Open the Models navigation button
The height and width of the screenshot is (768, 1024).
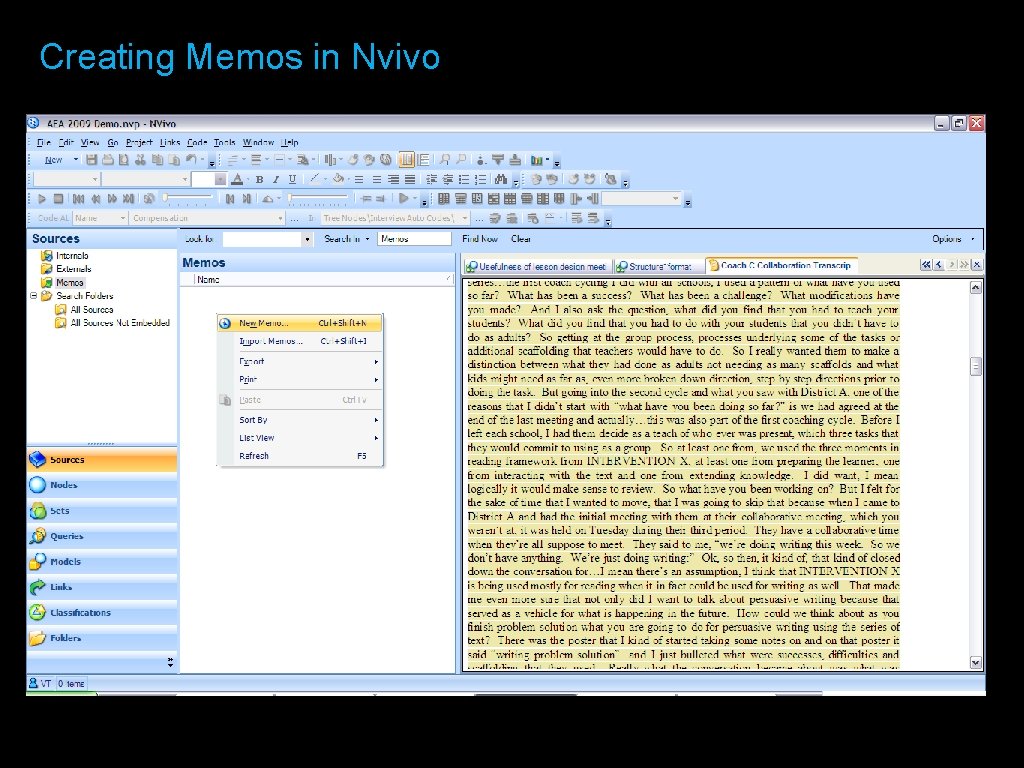tap(102, 562)
